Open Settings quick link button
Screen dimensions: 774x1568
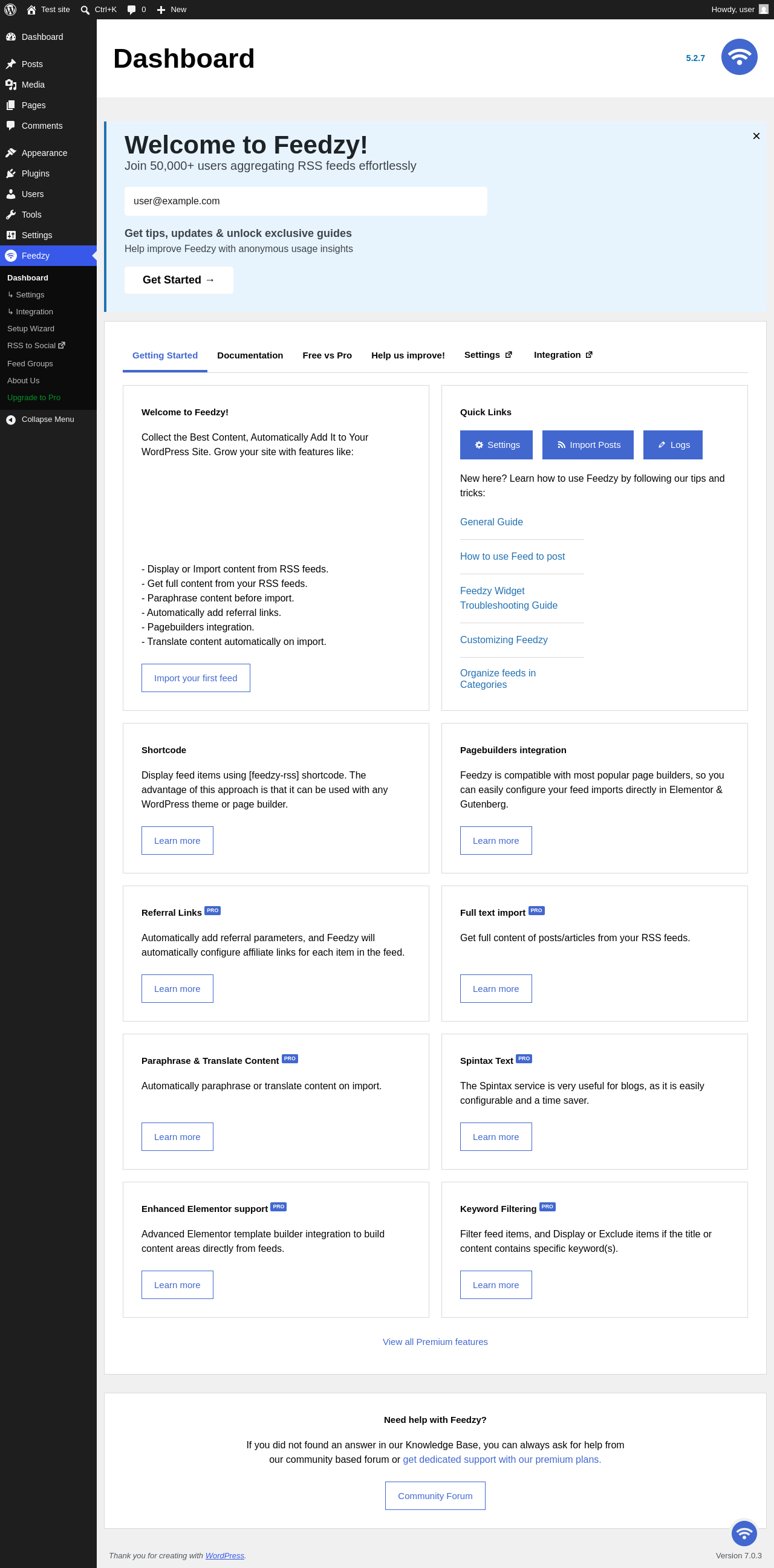(x=496, y=445)
